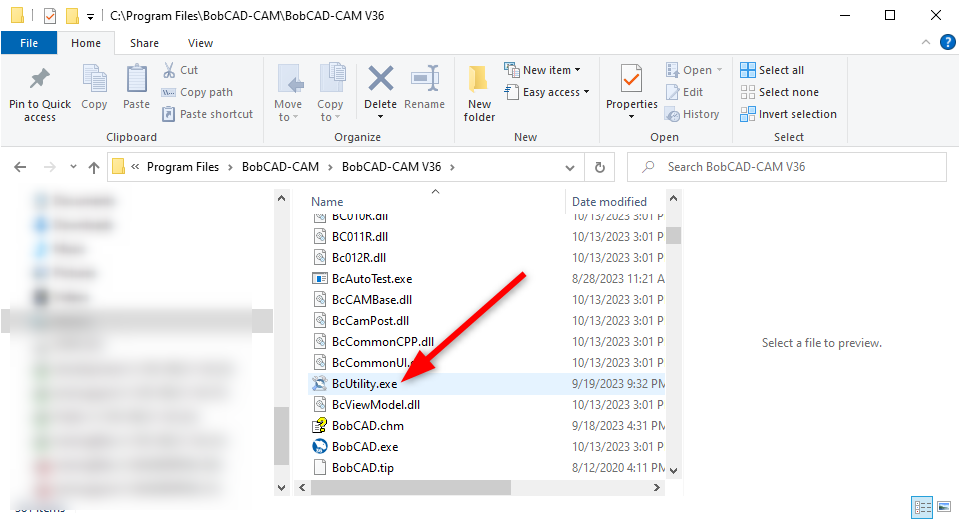
Task: Expand the BobCAD-CAM V36 breadcrumb chevron
Action: tap(452, 167)
